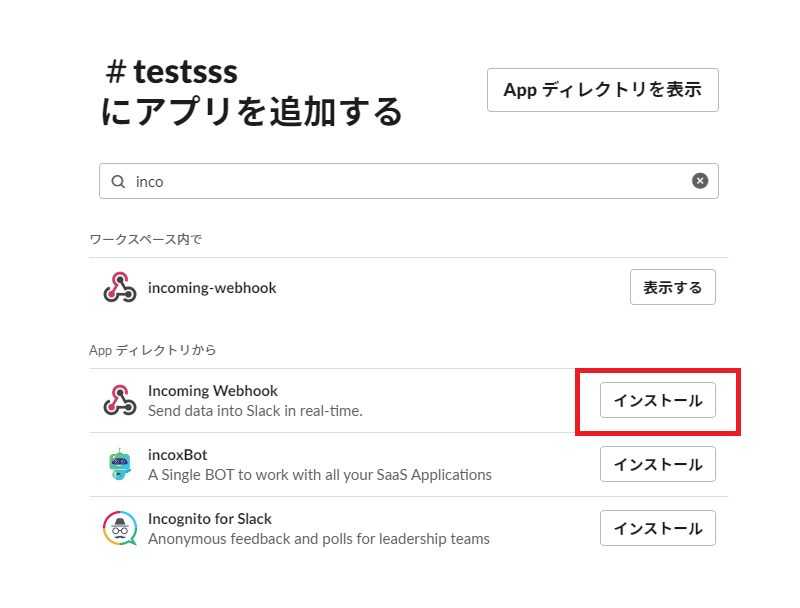
Task: Click the Incoming Webhook directory app icon
Action: [120, 400]
